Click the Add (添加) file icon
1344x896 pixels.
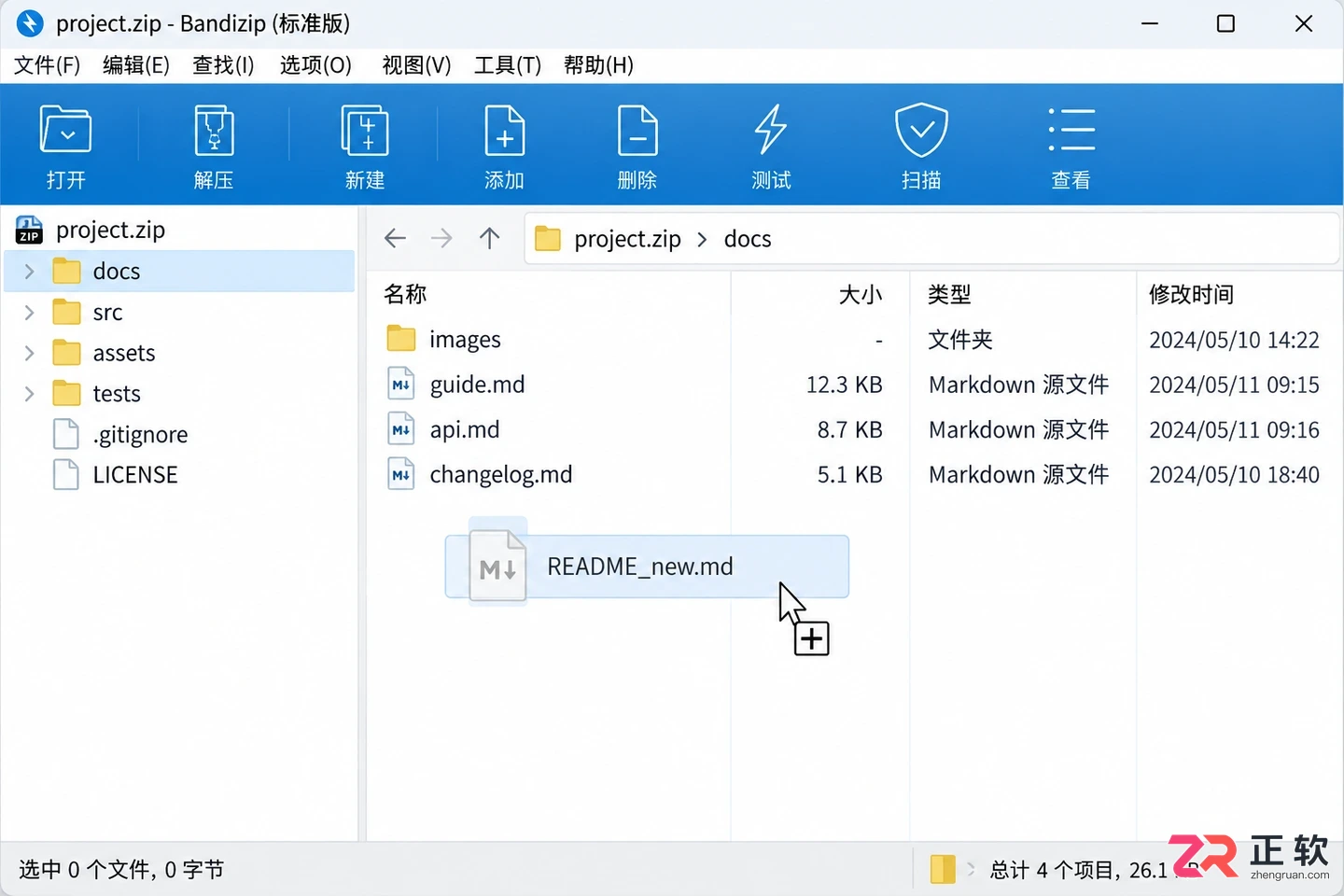[505, 130]
